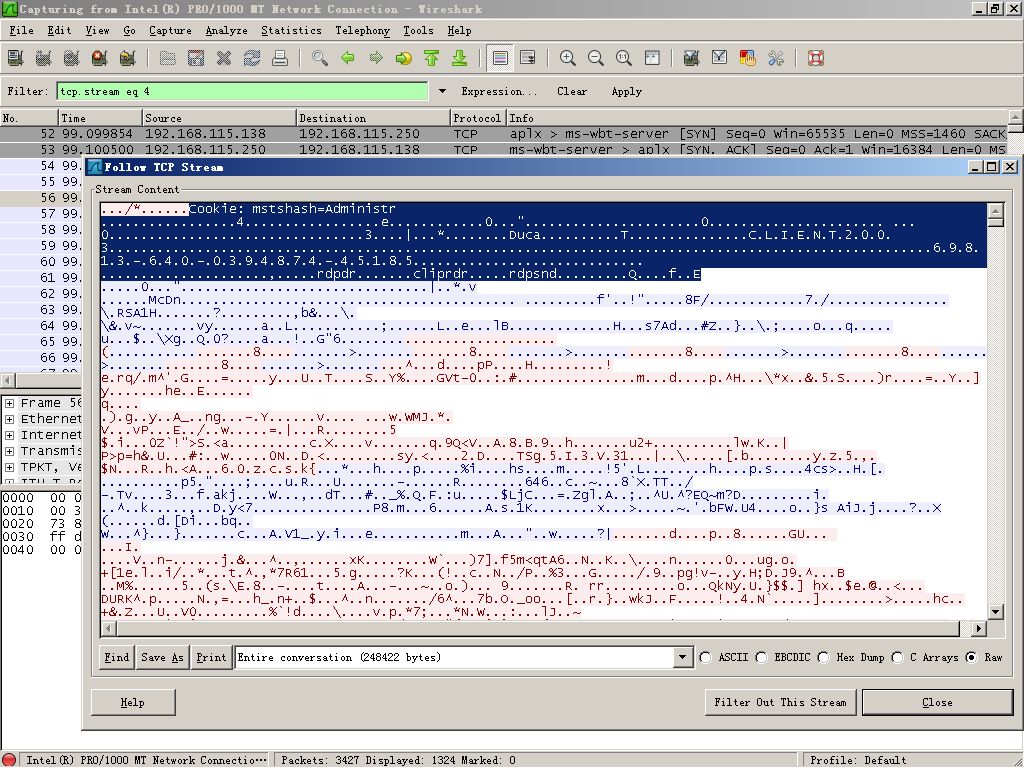1024x768 pixels.
Task: Click stream content horizontal scrollbar right arrow
Action: point(978,628)
